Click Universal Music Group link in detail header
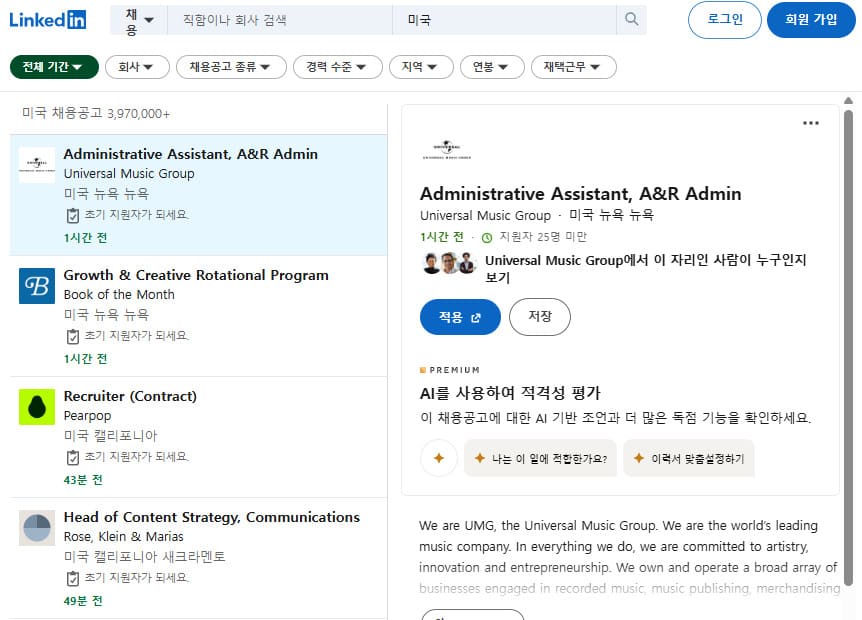This screenshot has height=620, width=862. coord(485,215)
